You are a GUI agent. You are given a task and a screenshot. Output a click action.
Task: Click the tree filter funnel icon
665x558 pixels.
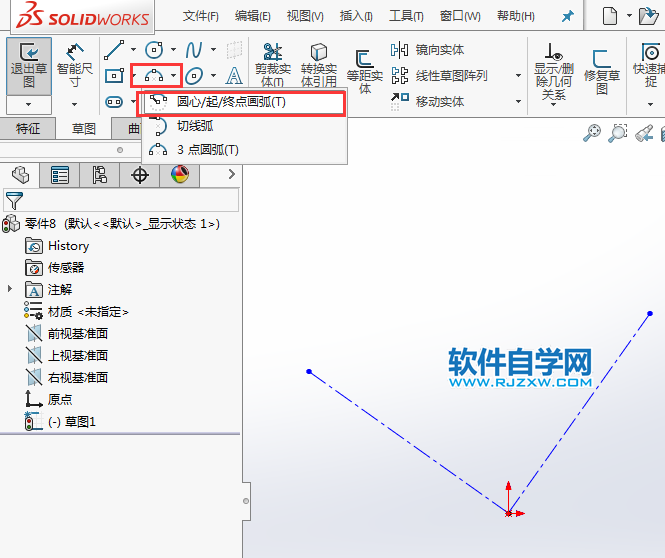pos(14,200)
